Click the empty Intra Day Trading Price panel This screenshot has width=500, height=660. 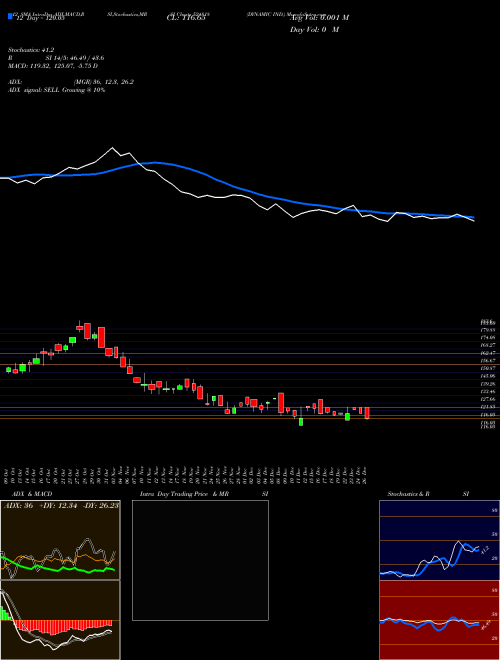[x=200, y=560]
